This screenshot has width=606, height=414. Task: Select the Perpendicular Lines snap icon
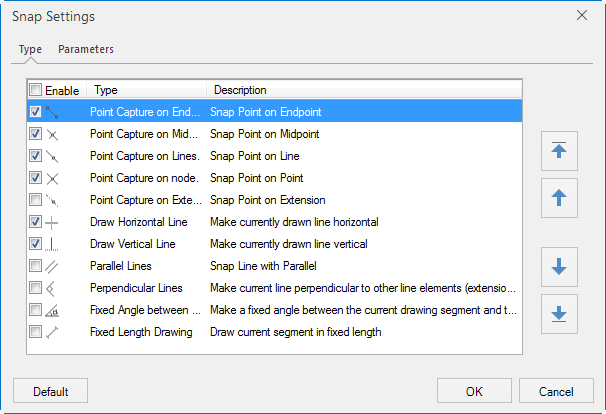pyautogui.click(x=52, y=288)
